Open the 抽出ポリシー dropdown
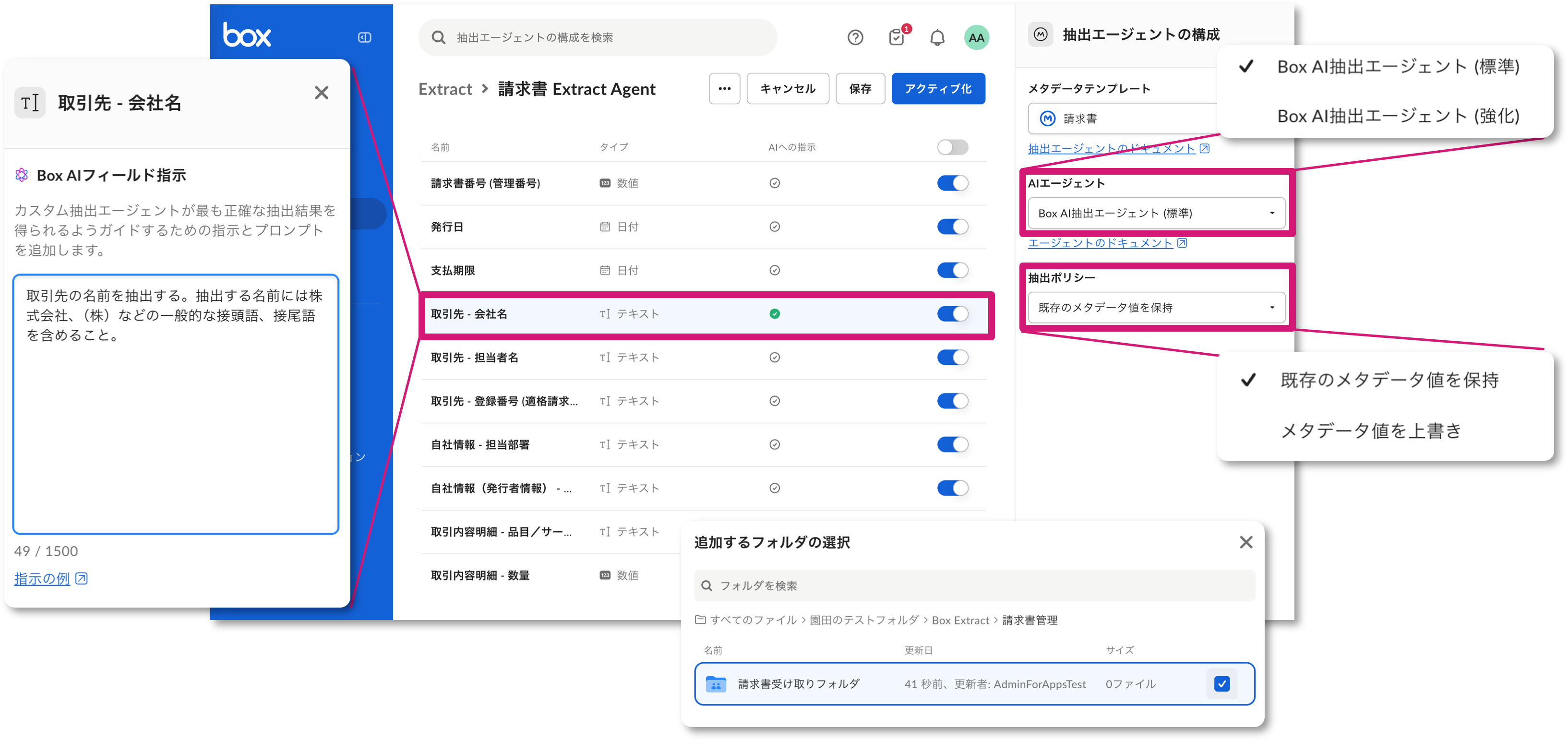Screen dimensions: 1568x741 pos(1156,308)
